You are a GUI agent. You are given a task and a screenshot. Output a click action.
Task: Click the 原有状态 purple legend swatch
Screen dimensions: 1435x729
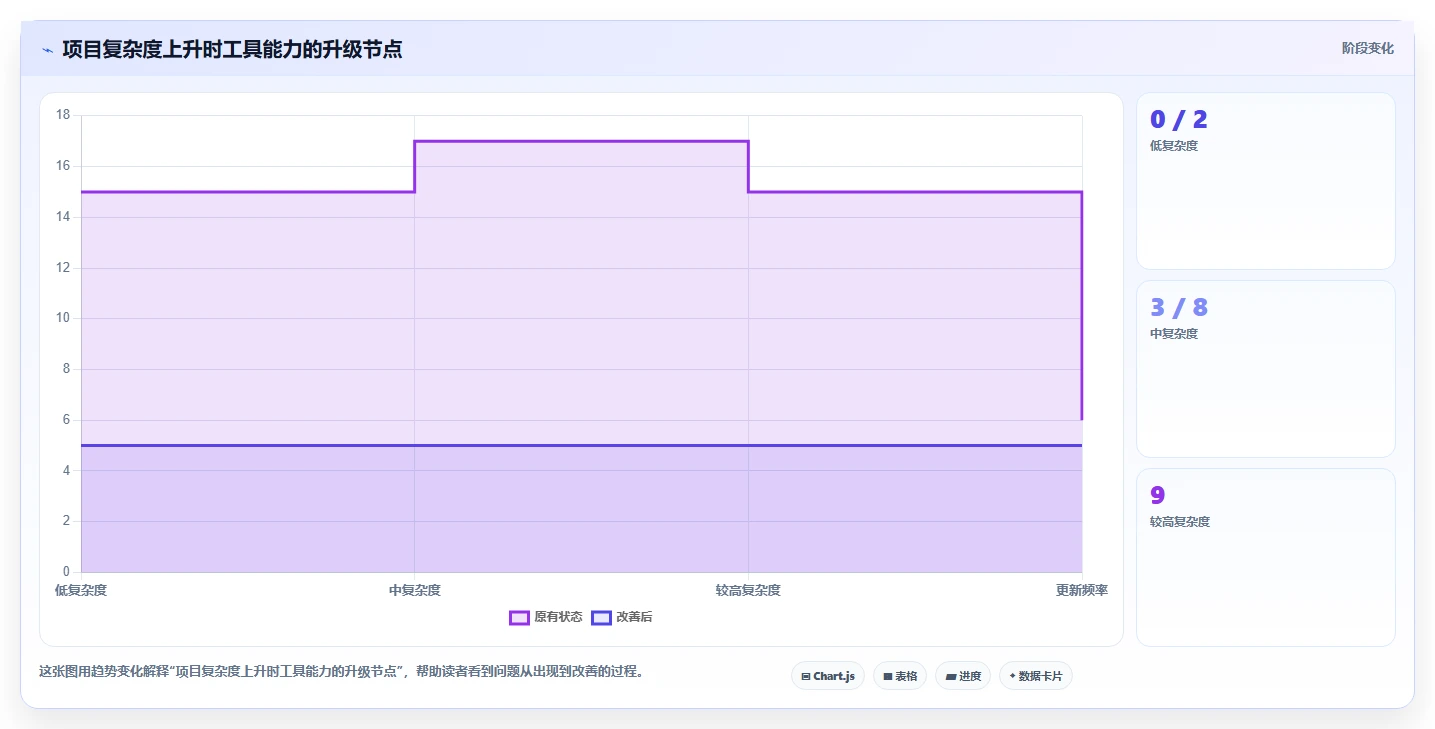[519, 617]
